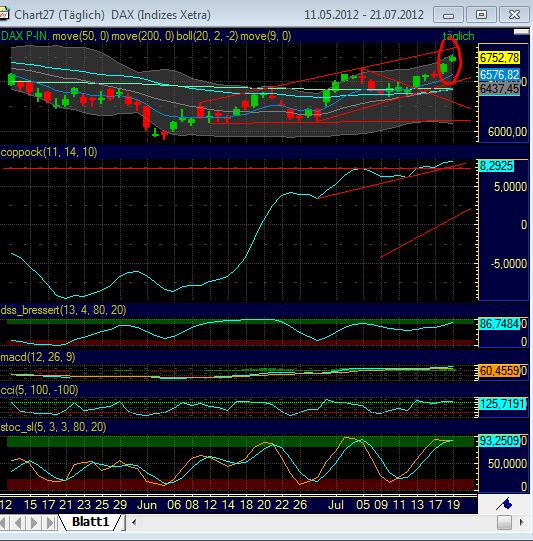533x541 pixels.
Task: Click the chart window icon beside Chart27
Action: [3, 14]
